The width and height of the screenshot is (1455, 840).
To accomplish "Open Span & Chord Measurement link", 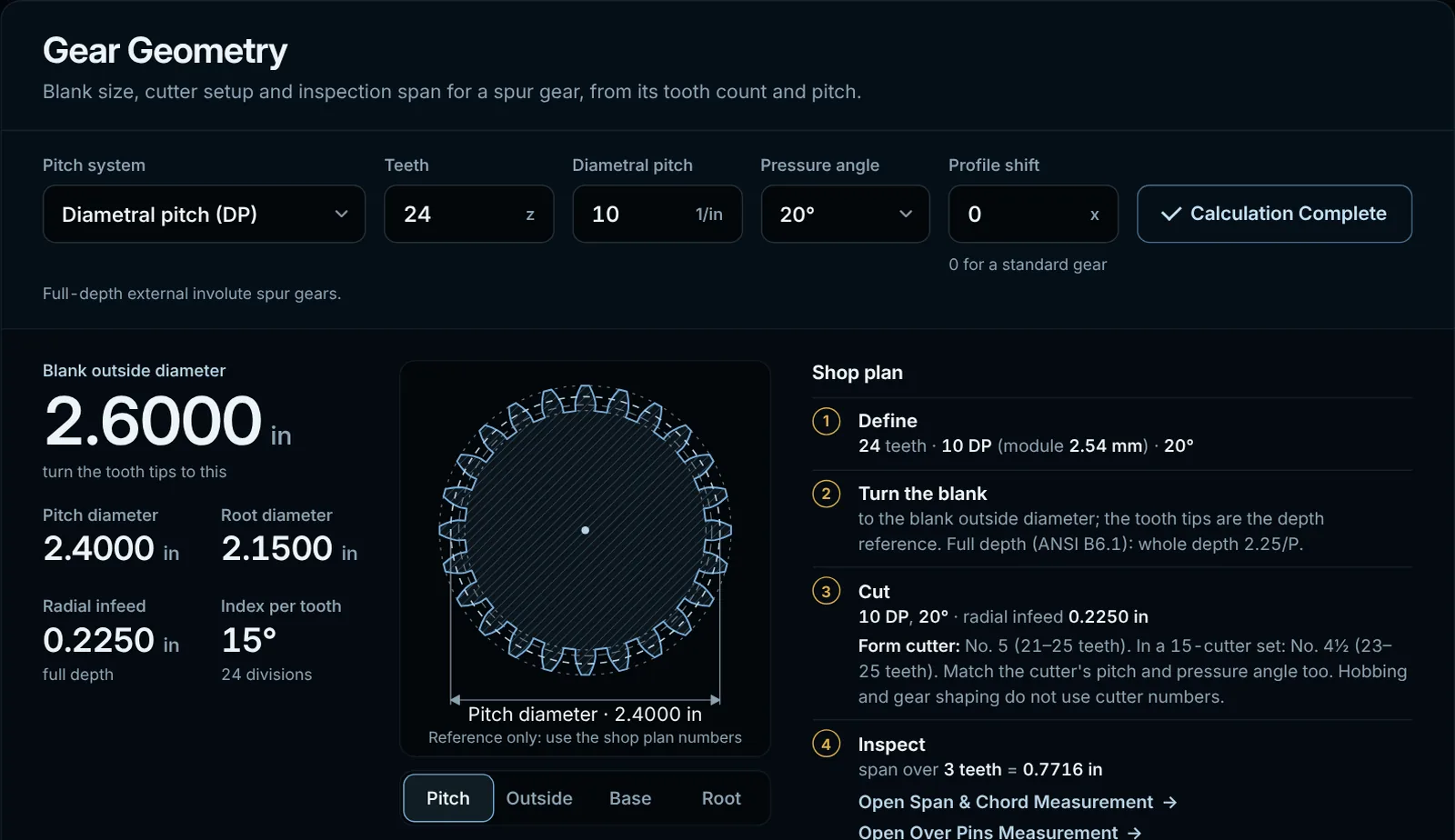I will coord(1018,802).
